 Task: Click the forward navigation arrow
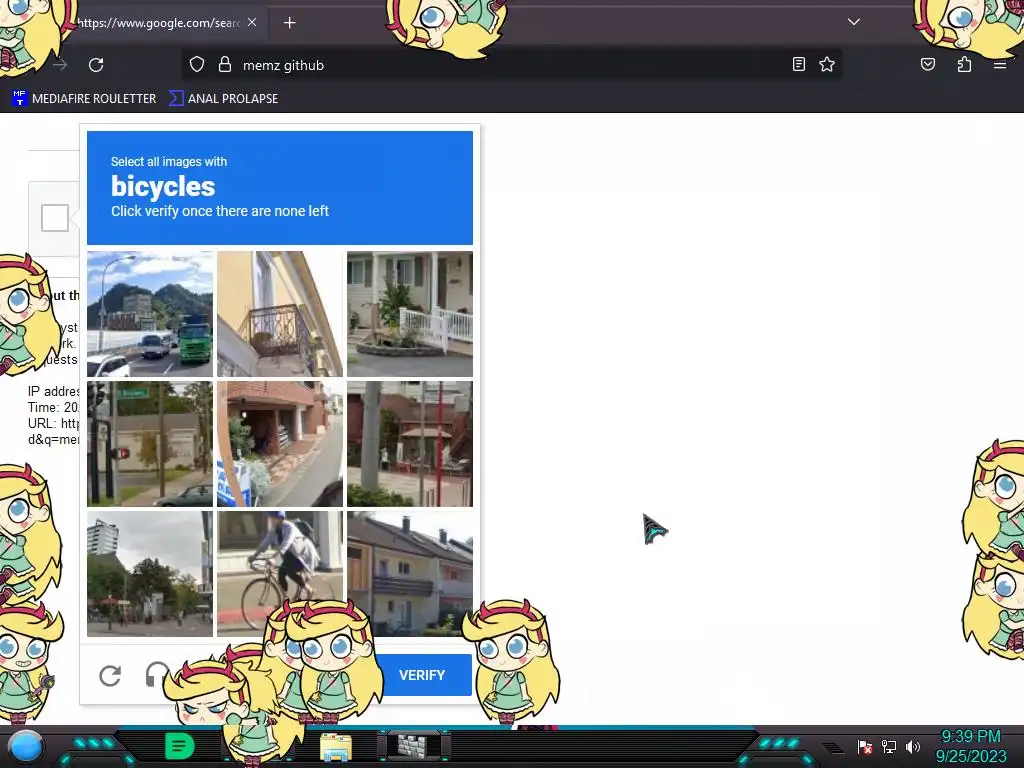click(x=60, y=65)
